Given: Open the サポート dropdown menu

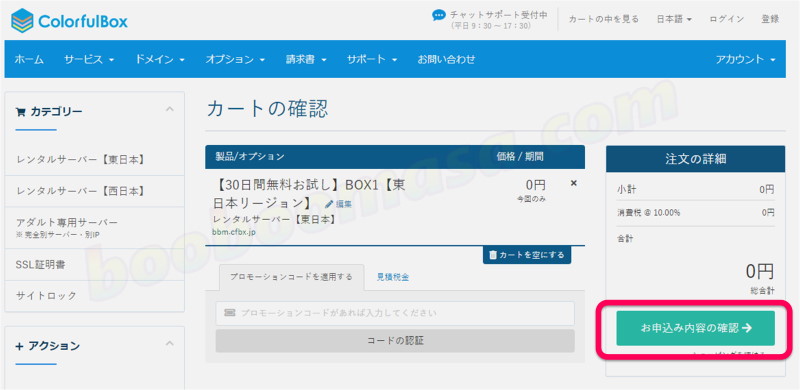Looking at the screenshot, I should [372, 59].
